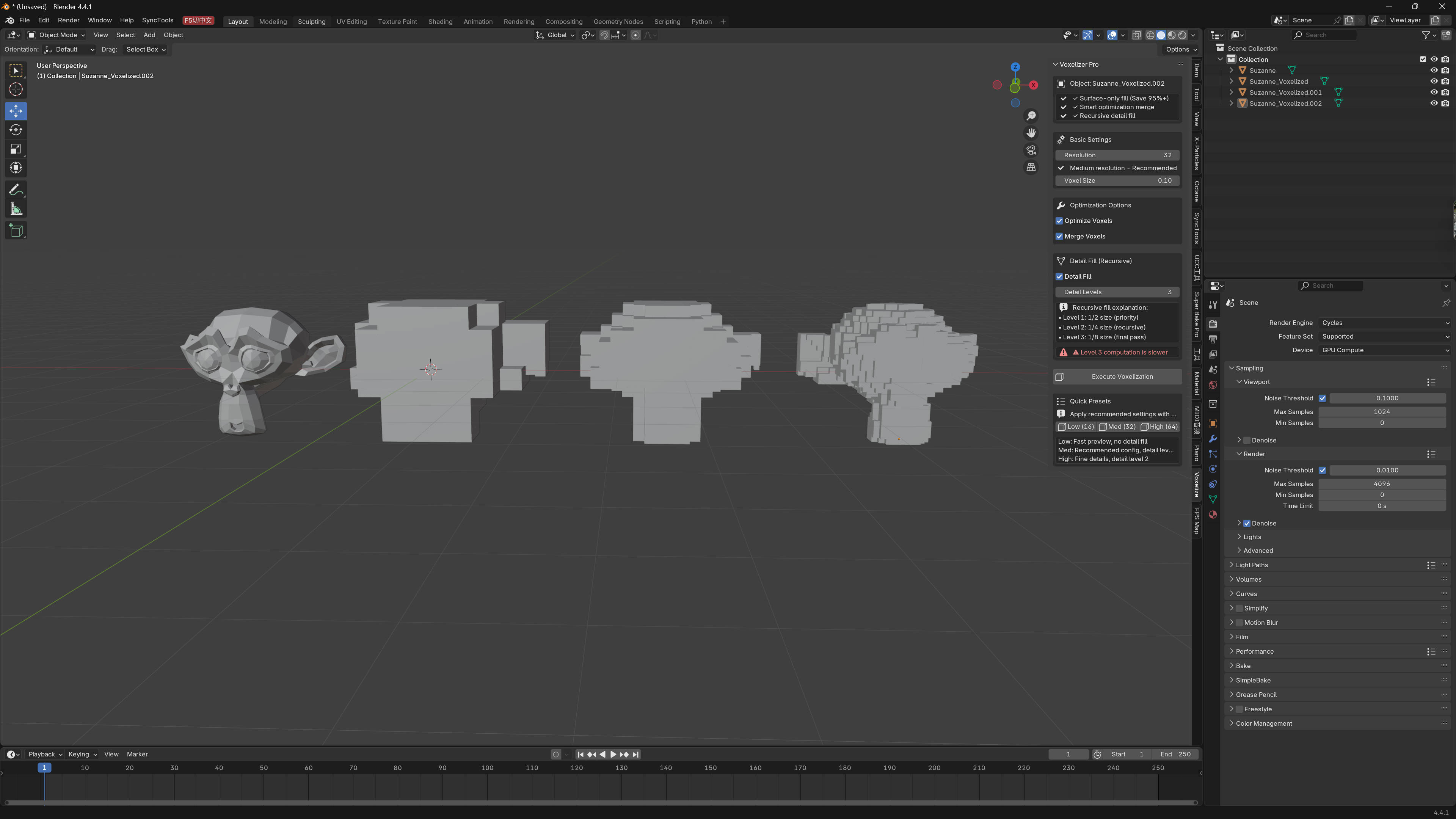The height and width of the screenshot is (819, 1456).
Task: Adjust the Detail Levels slider
Action: [x=1117, y=292]
